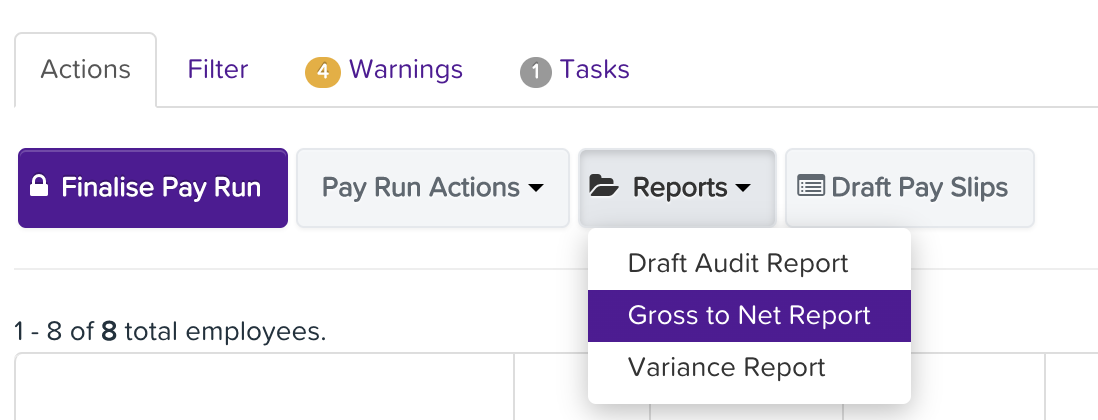Image resolution: width=1098 pixels, height=420 pixels.
Task: Choose the Gross to Net Report option
Action: (x=749, y=316)
